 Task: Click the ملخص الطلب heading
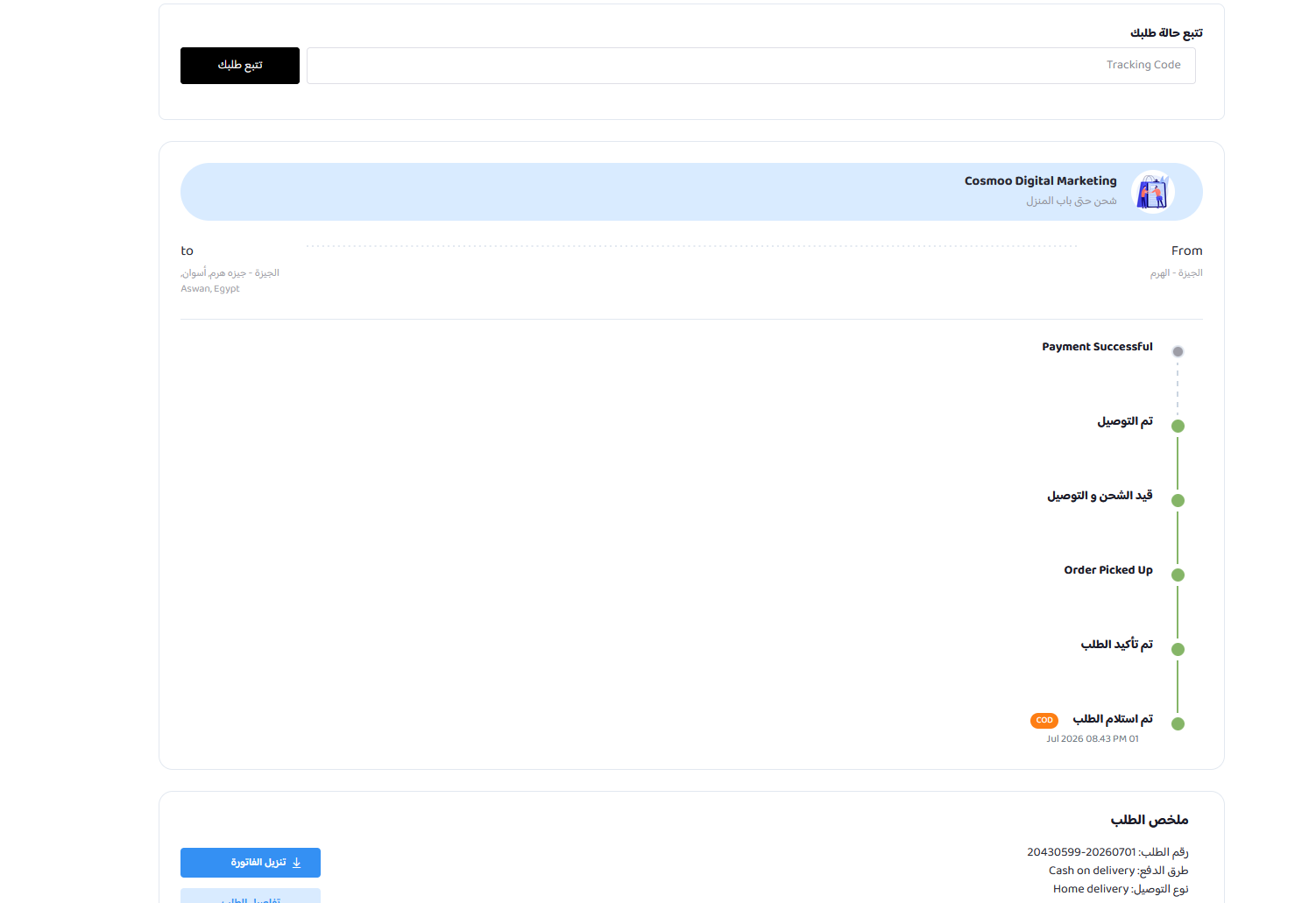(1150, 820)
